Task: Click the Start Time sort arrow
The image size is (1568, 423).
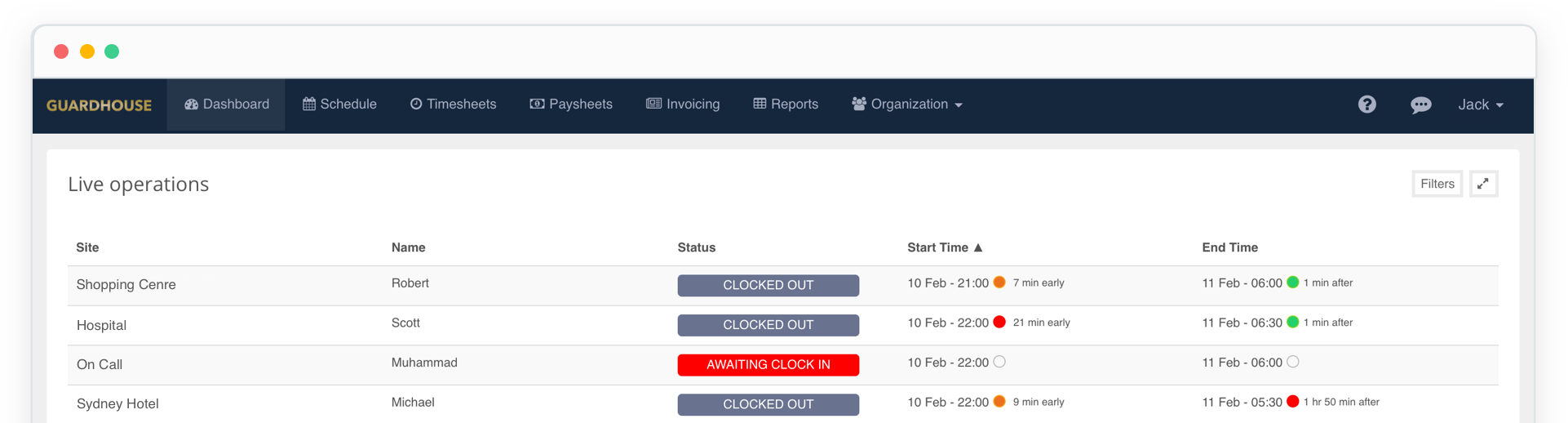Action: (978, 247)
